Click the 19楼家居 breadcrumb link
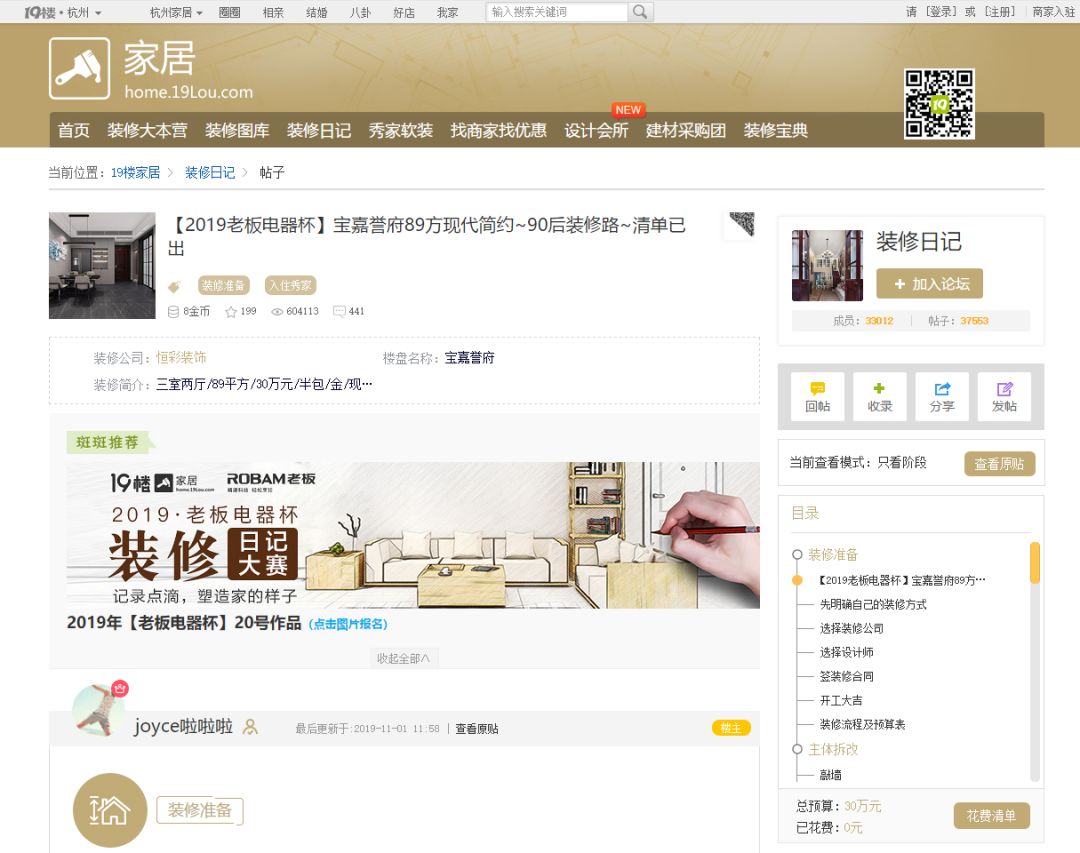 tap(136, 172)
